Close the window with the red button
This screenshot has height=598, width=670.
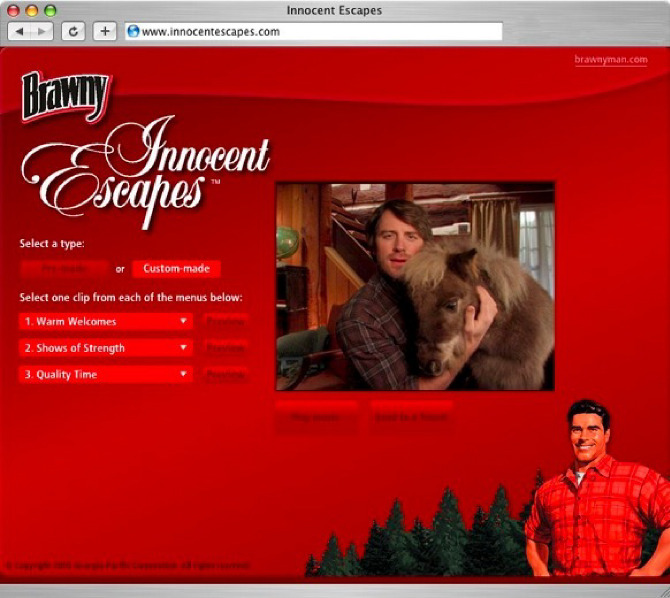point(13,11)
